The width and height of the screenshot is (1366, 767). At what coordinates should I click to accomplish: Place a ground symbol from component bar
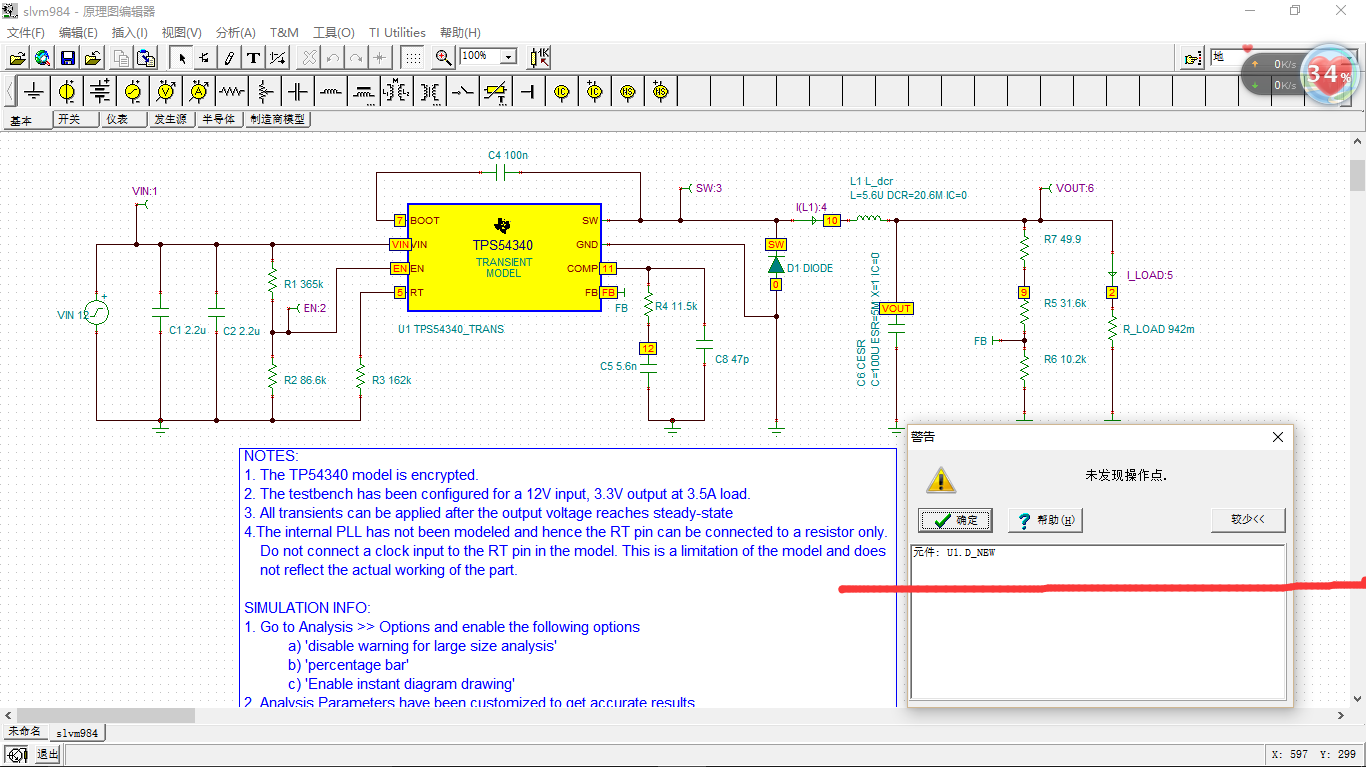tap(35, 92)
